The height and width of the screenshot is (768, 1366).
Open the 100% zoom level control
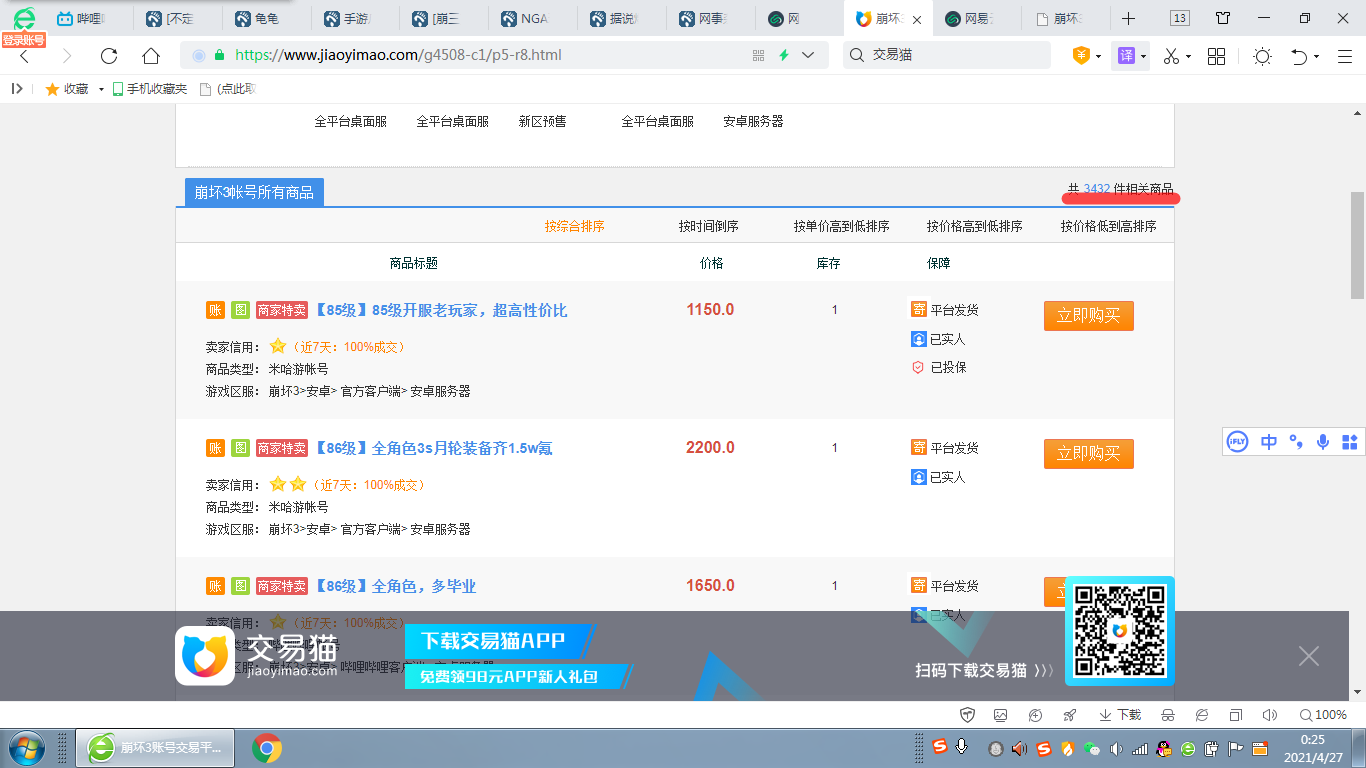pos(1323,715)
